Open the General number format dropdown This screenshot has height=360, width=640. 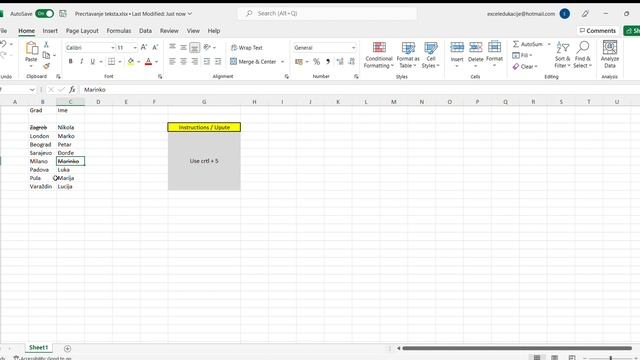click(x=353, y=48)
